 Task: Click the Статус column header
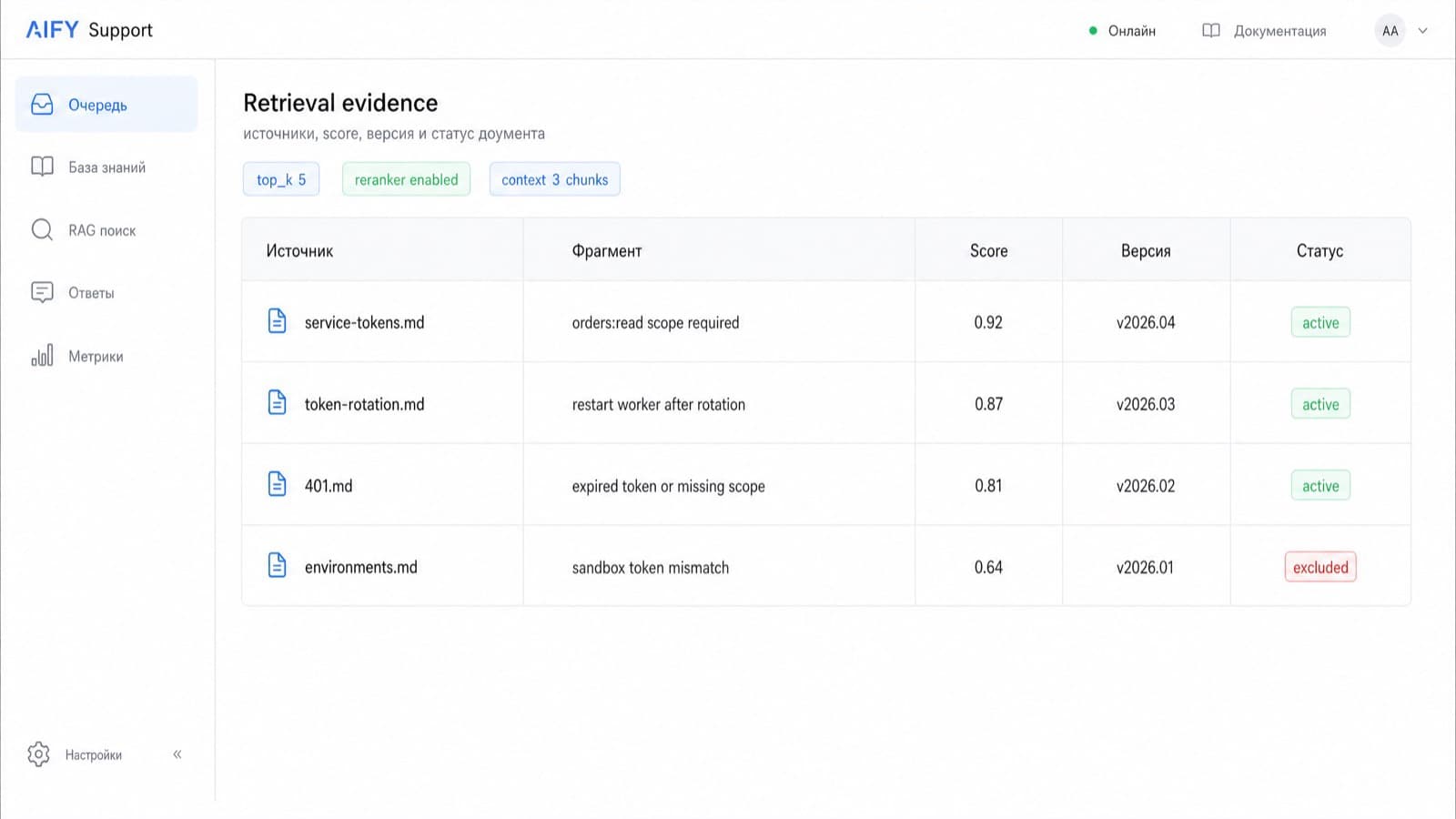pos(1319,251)
